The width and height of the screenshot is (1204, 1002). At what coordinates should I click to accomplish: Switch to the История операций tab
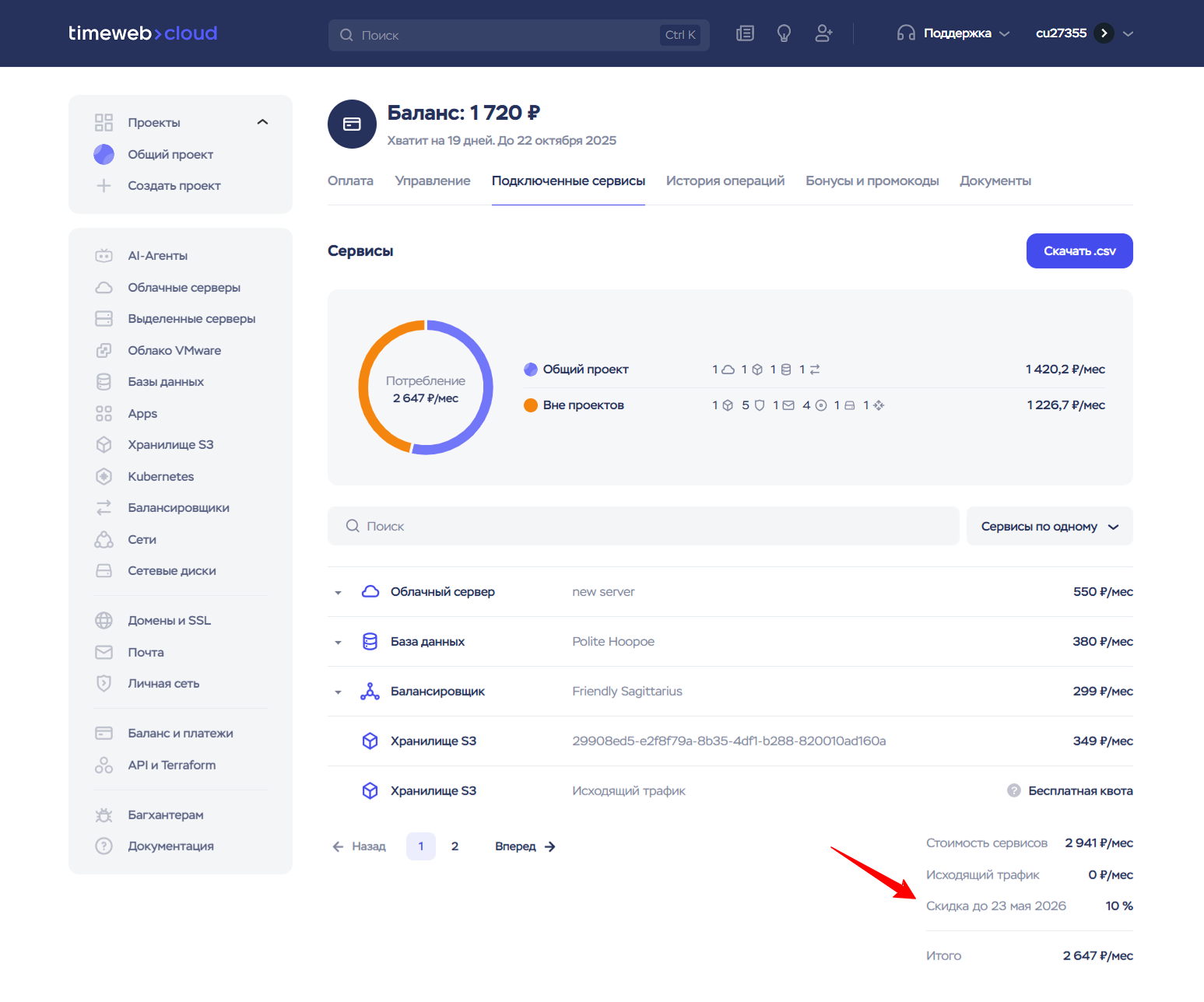pos(725,180)
